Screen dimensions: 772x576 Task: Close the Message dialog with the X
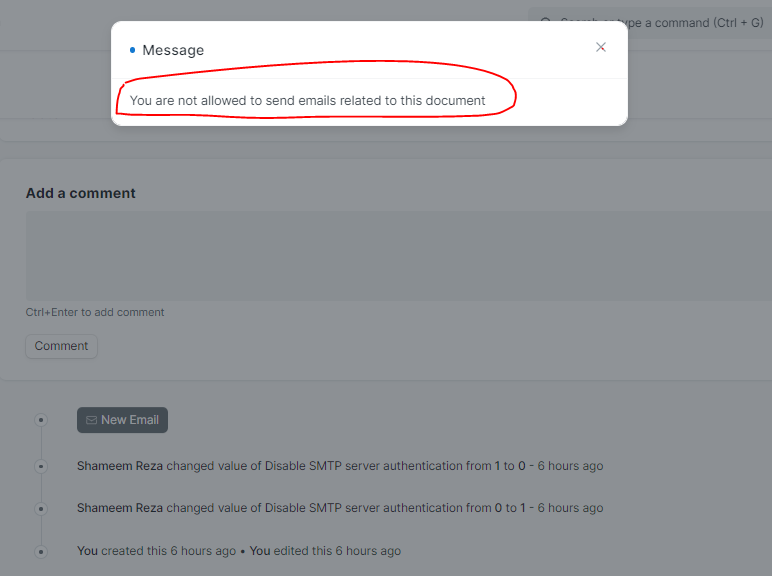[x=600, y=47]
